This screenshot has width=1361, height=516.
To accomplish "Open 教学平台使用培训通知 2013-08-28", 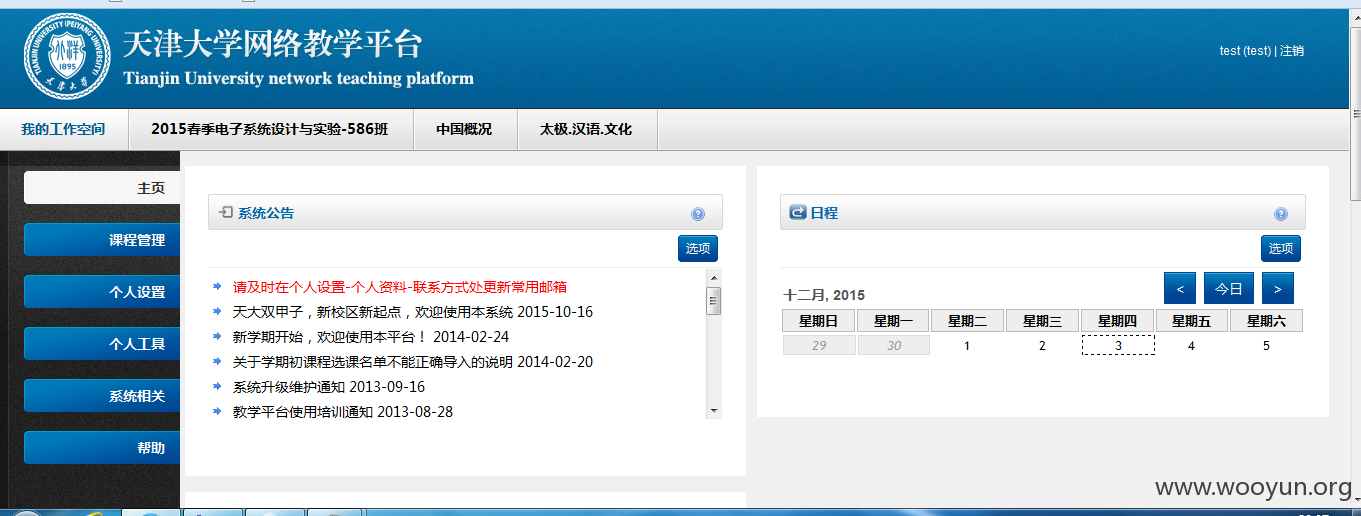I will click(x=343, y=411).
